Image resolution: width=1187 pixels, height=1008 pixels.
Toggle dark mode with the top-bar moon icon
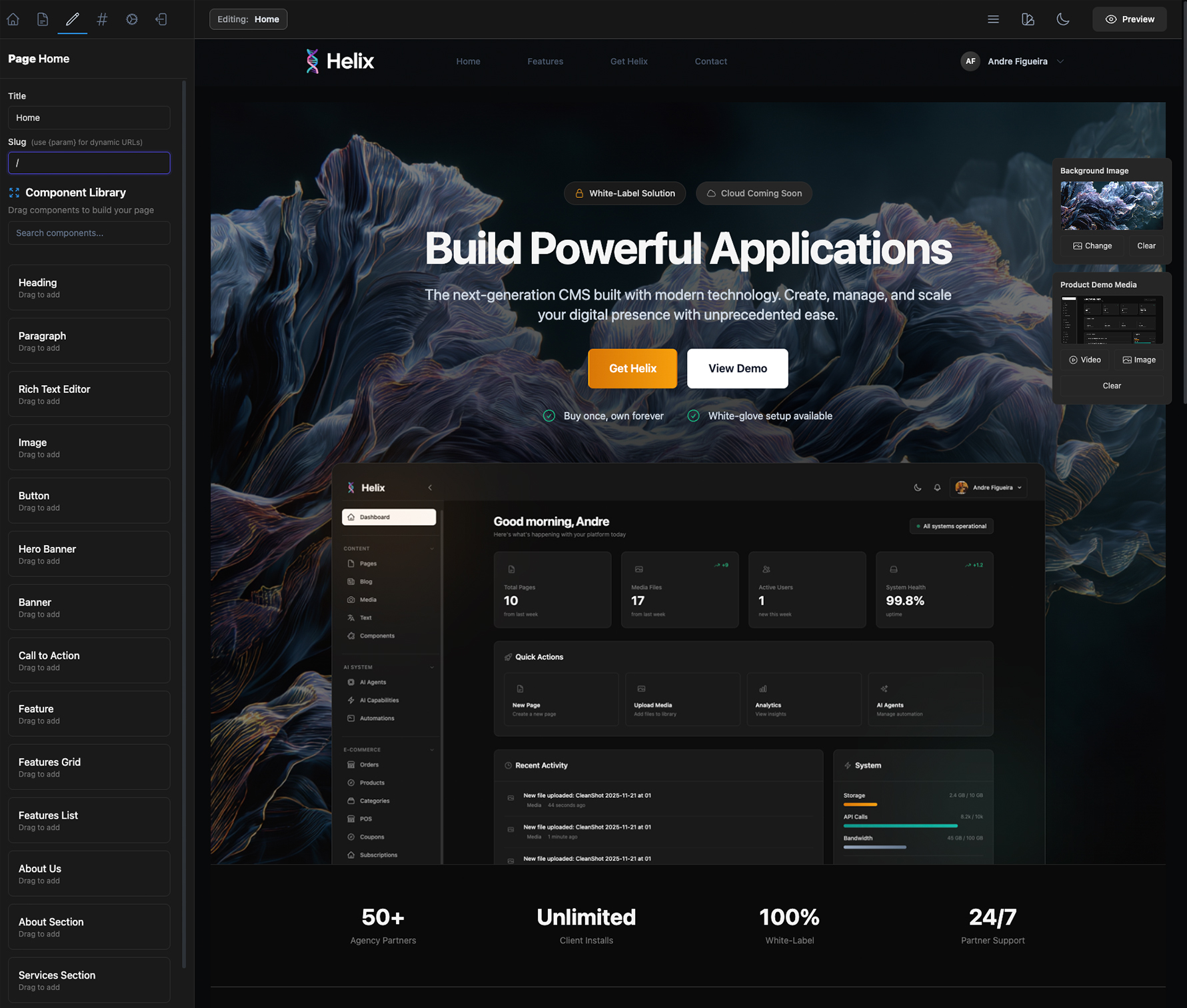click(x=1063, y=19)
